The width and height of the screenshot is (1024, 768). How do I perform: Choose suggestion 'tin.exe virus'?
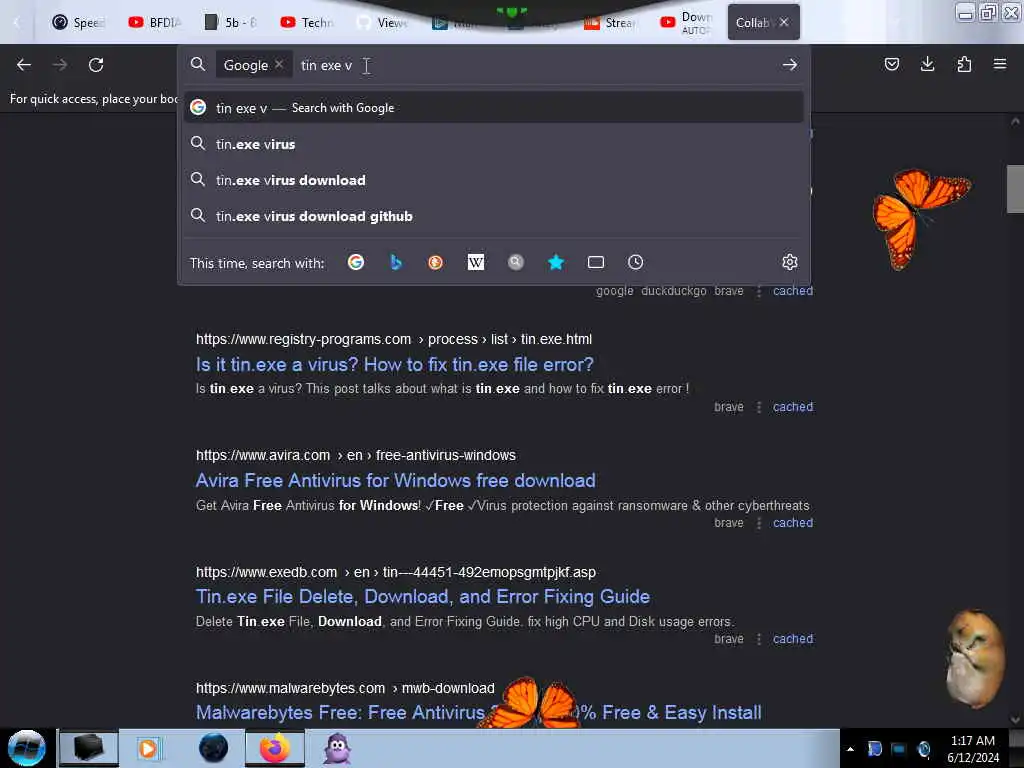[x=494, y=144]
